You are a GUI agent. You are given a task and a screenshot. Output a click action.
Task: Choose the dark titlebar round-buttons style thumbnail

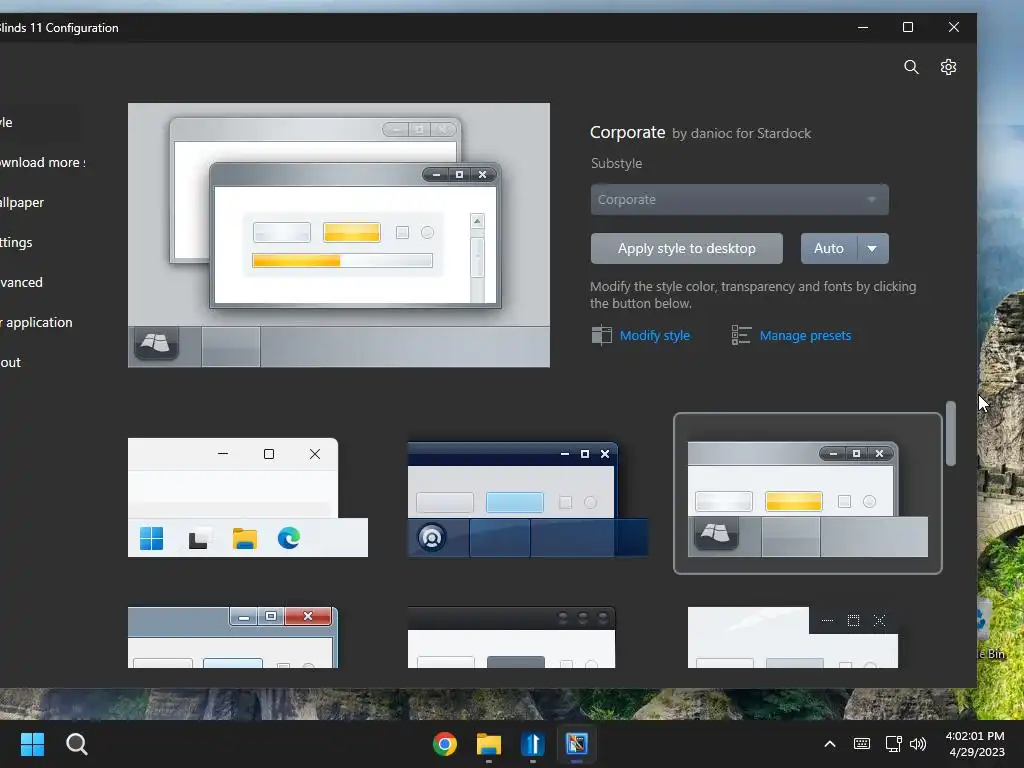(511, 637)
